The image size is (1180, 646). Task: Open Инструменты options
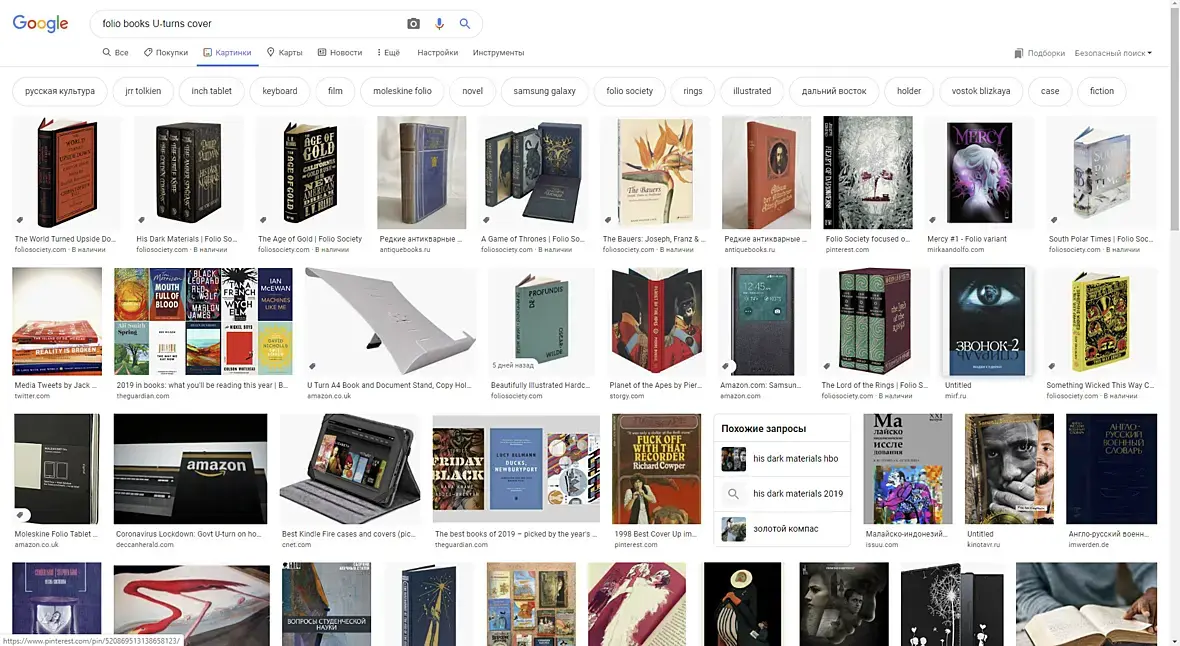[498, 53]
